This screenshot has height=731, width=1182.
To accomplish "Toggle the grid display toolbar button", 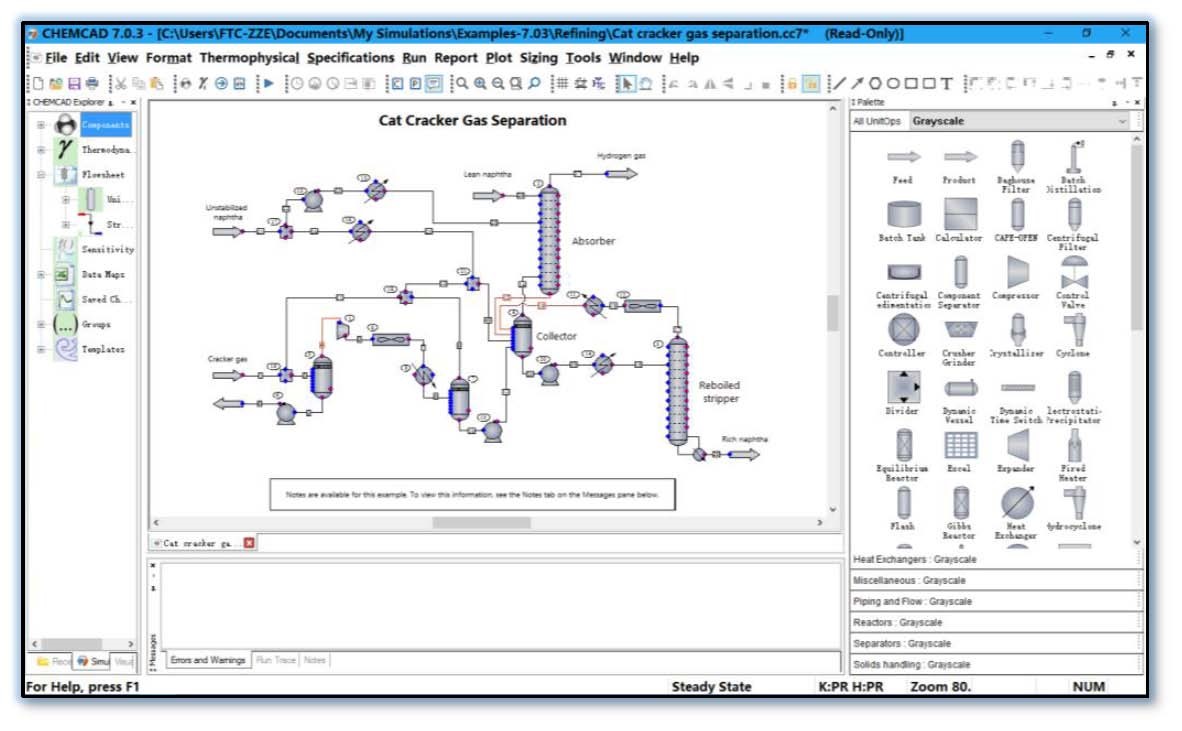I will (x=562, y=84).
